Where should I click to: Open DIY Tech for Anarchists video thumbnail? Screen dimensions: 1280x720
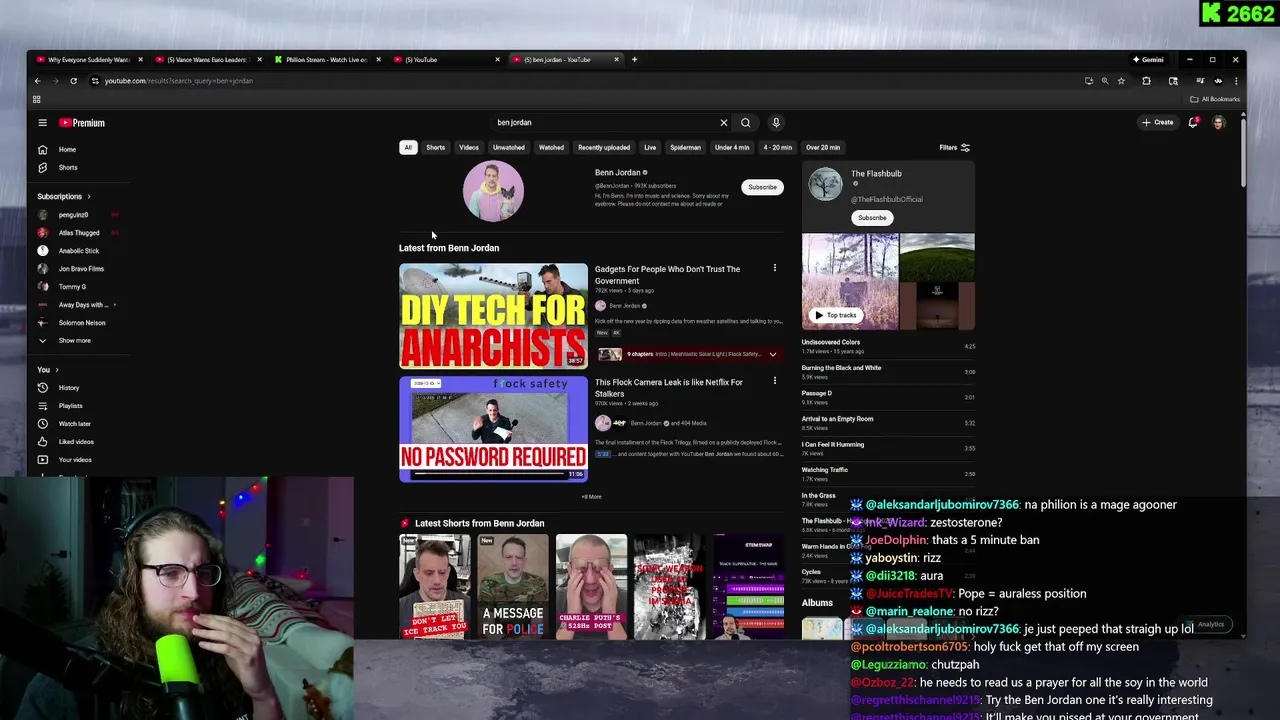493,316
